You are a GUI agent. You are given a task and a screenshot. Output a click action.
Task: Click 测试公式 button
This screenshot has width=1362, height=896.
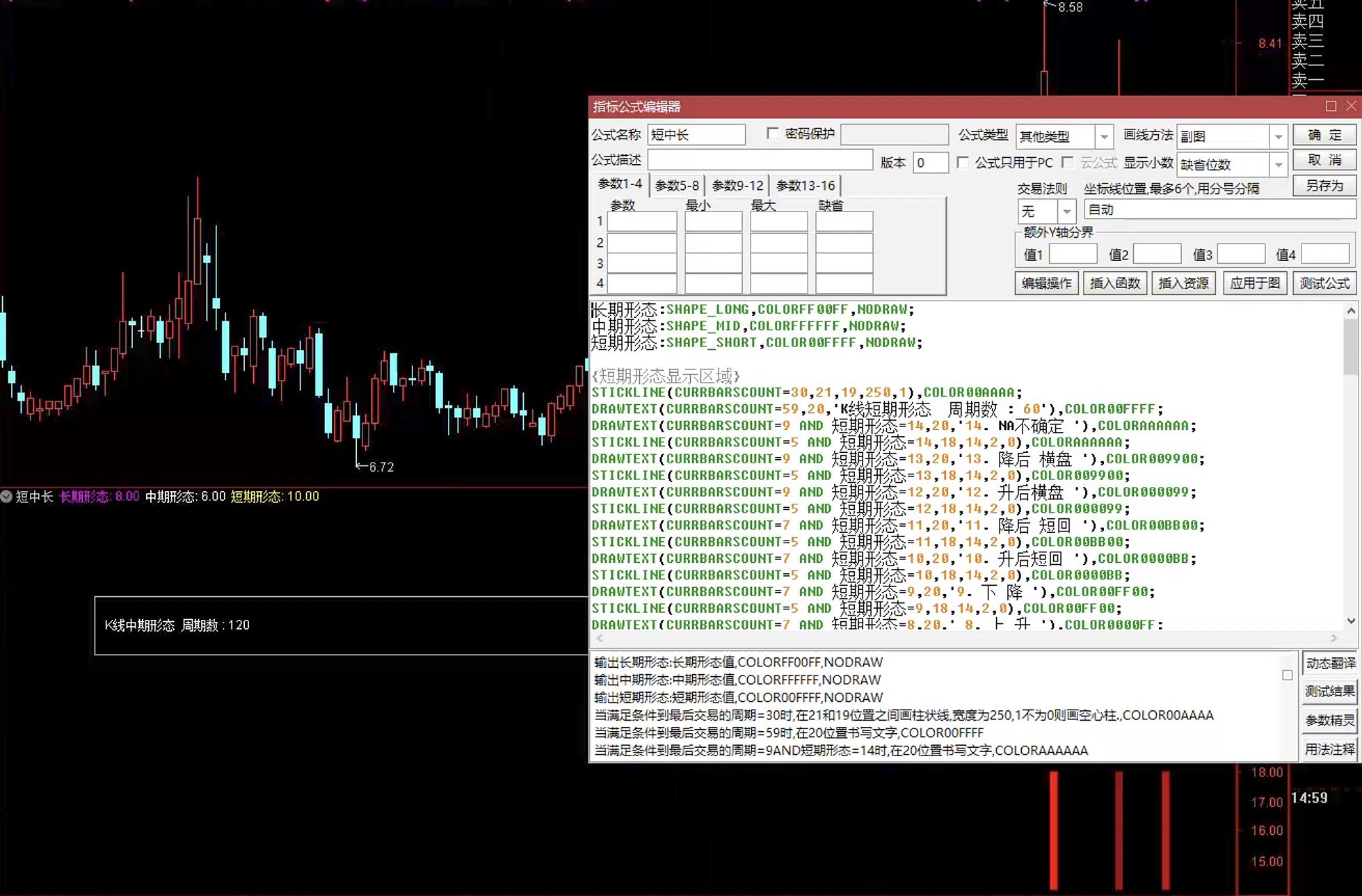(x=1324, y=283)
